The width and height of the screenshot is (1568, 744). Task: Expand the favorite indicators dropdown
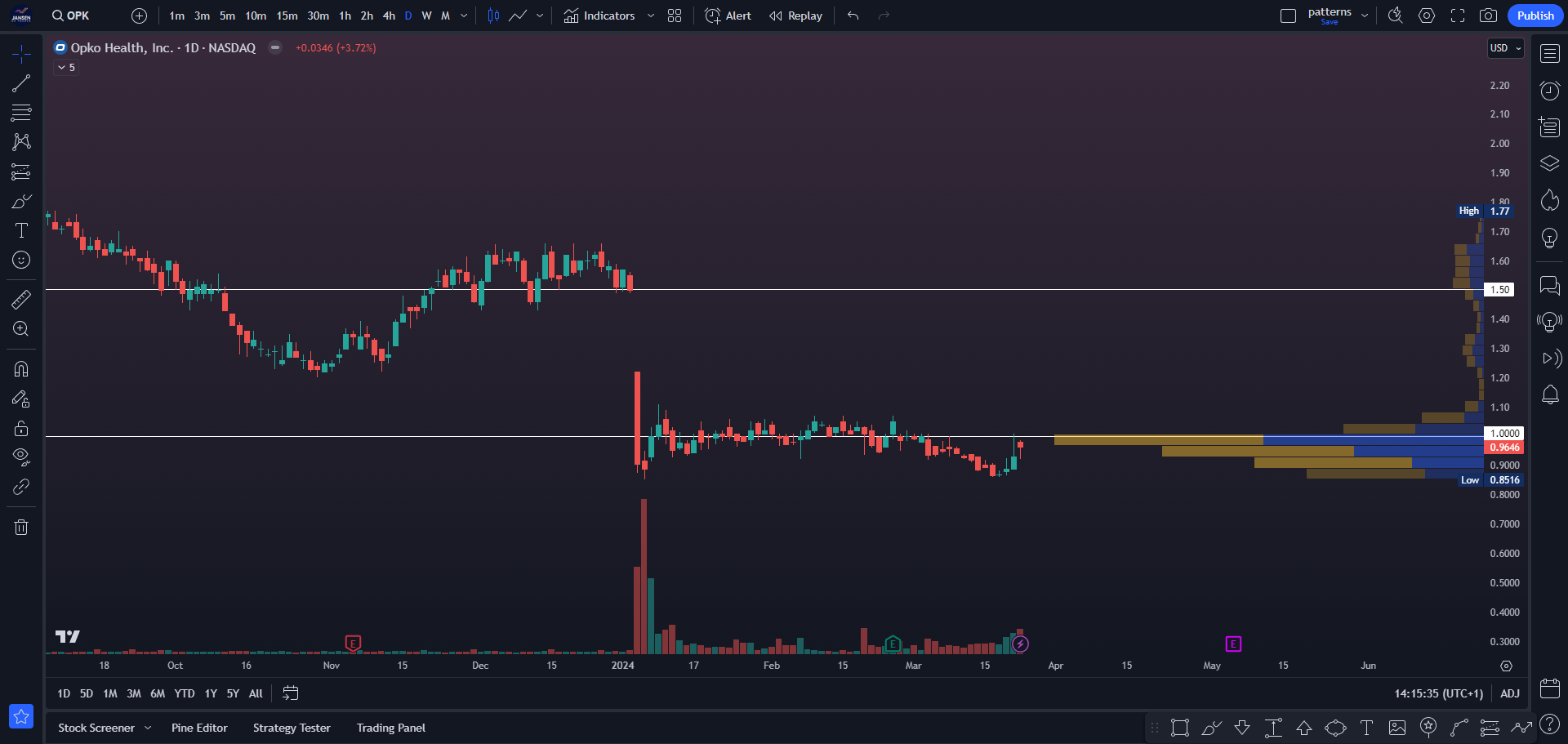(651, 16)
